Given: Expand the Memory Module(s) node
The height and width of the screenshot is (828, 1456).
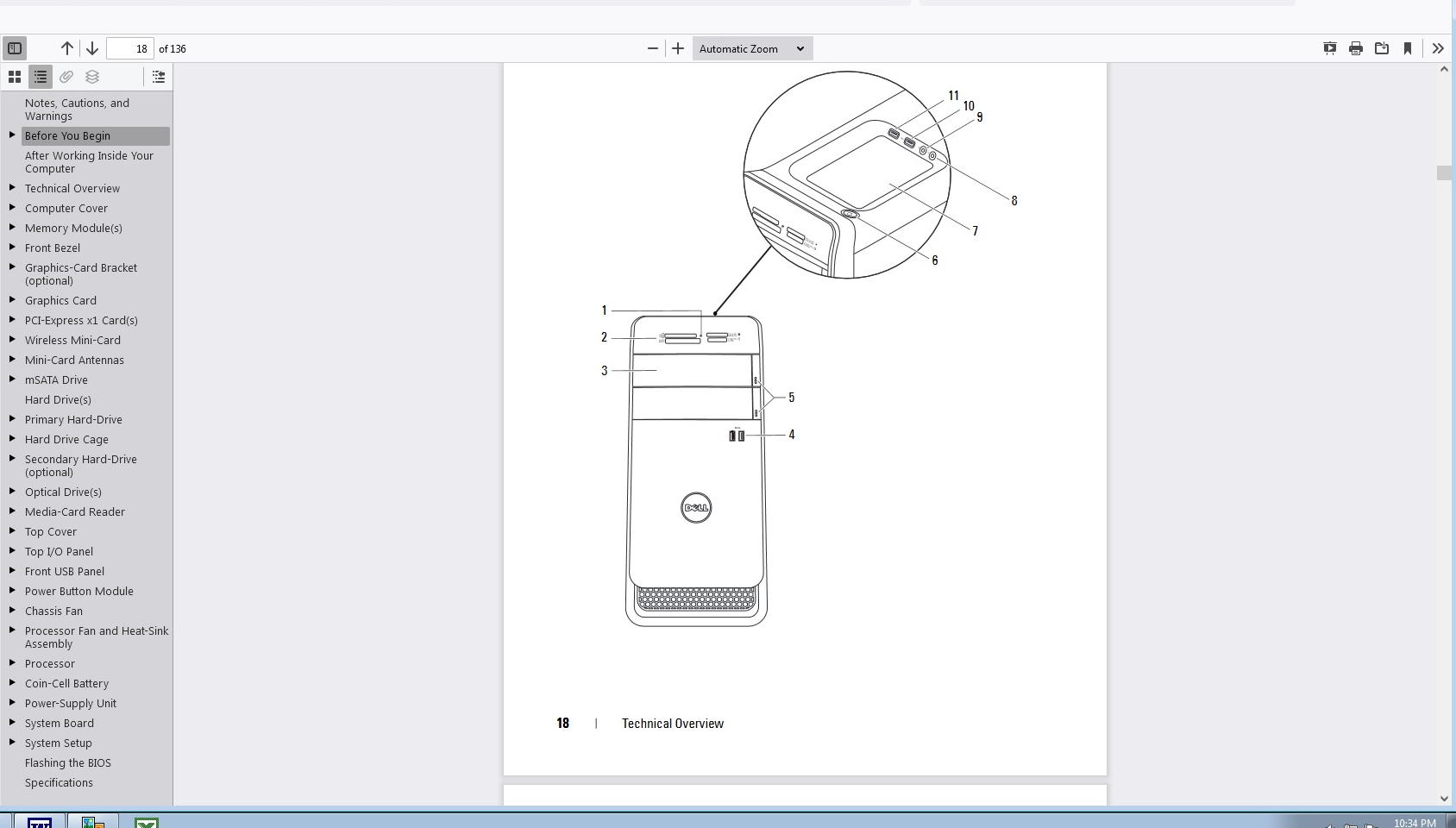Looking at the screenshot, I should [12, 228].
